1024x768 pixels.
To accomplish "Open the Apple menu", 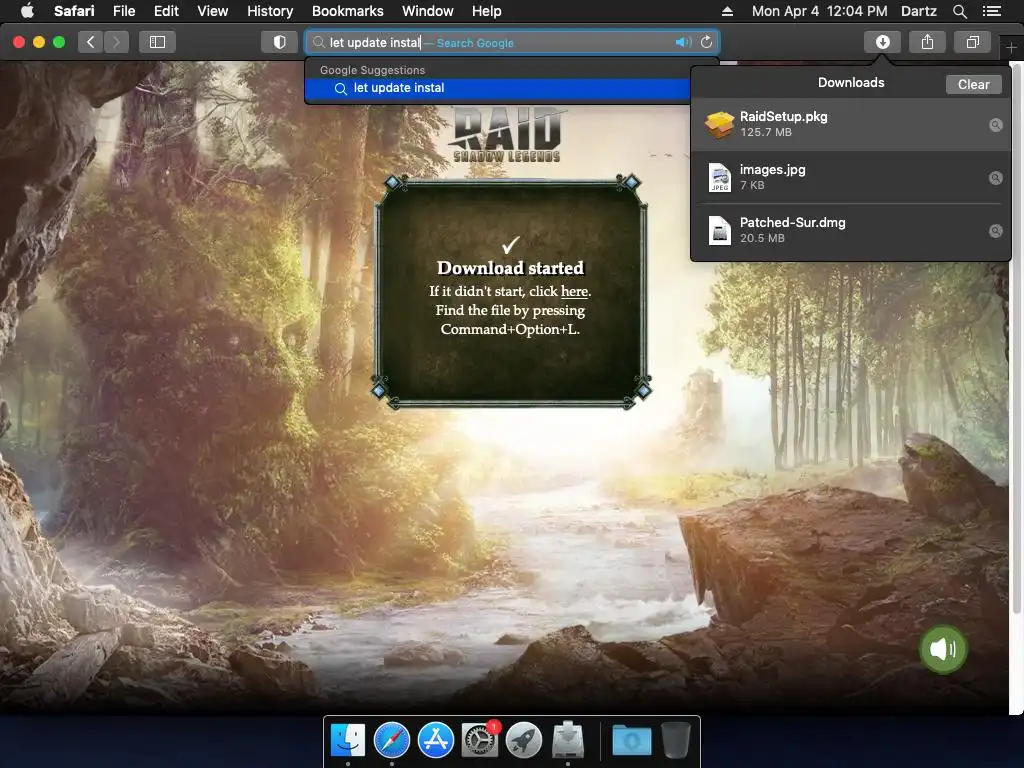I will [27, 11].
